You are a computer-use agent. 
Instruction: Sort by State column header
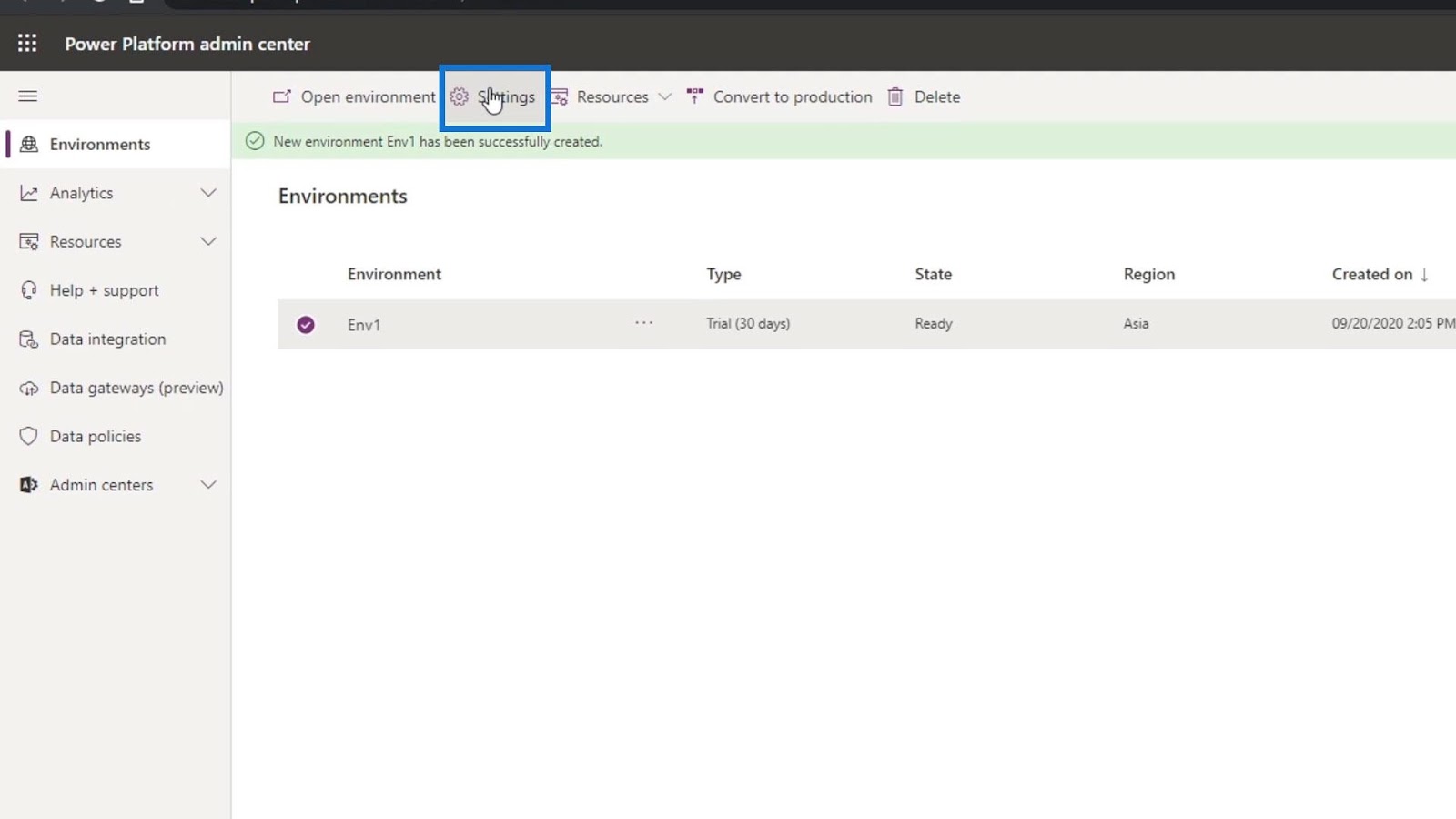point(933,274)
